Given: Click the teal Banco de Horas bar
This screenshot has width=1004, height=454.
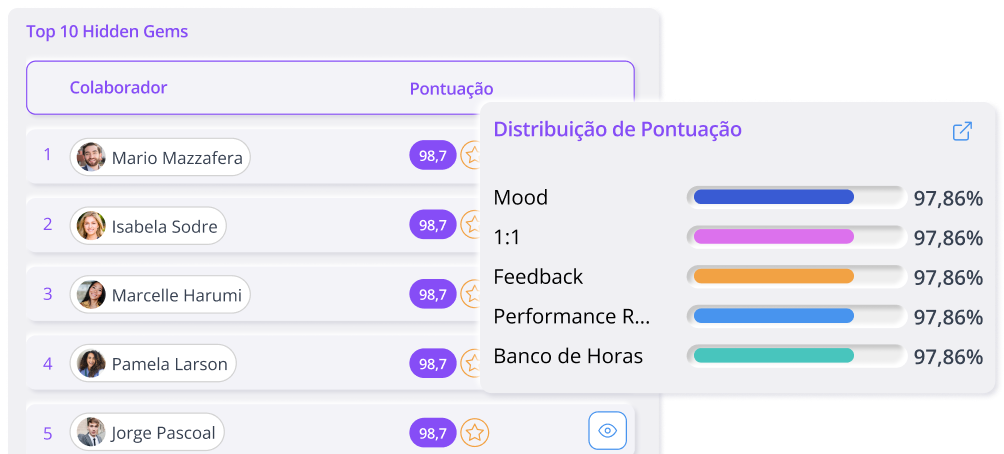Looking at the screenshot, I should 773,355.
